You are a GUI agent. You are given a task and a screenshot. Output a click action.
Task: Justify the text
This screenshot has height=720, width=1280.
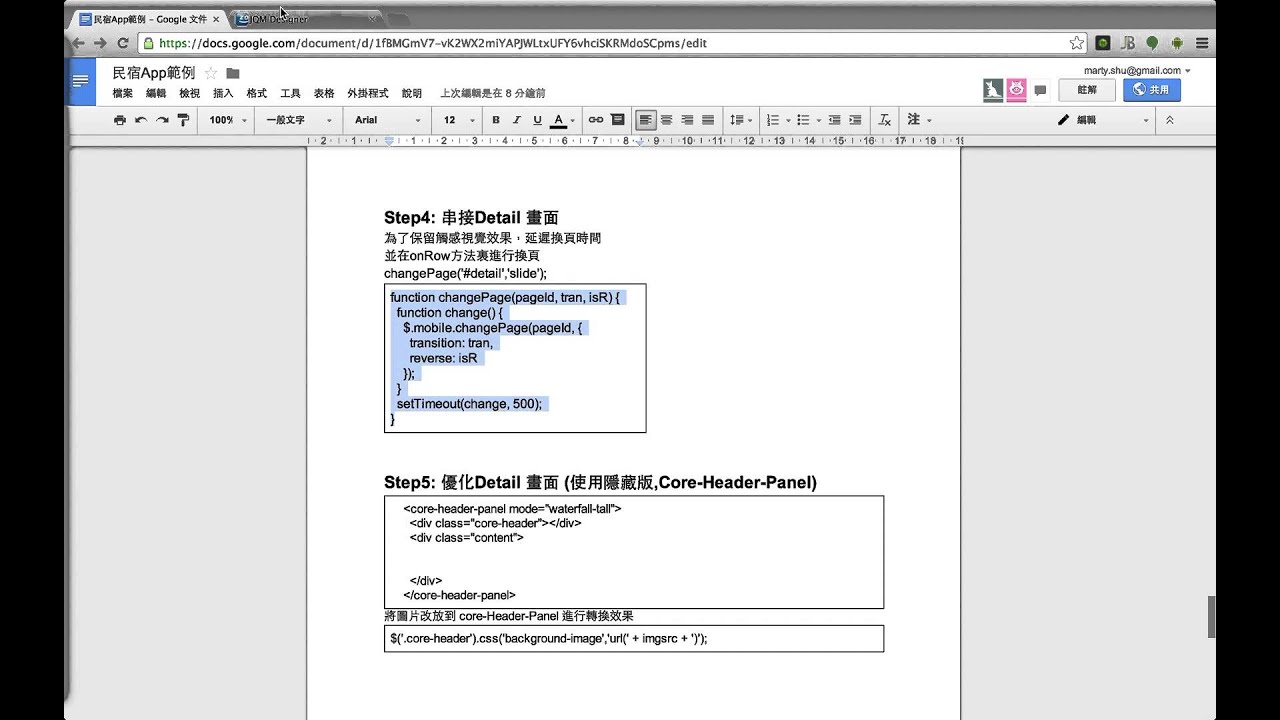[708, 120]
